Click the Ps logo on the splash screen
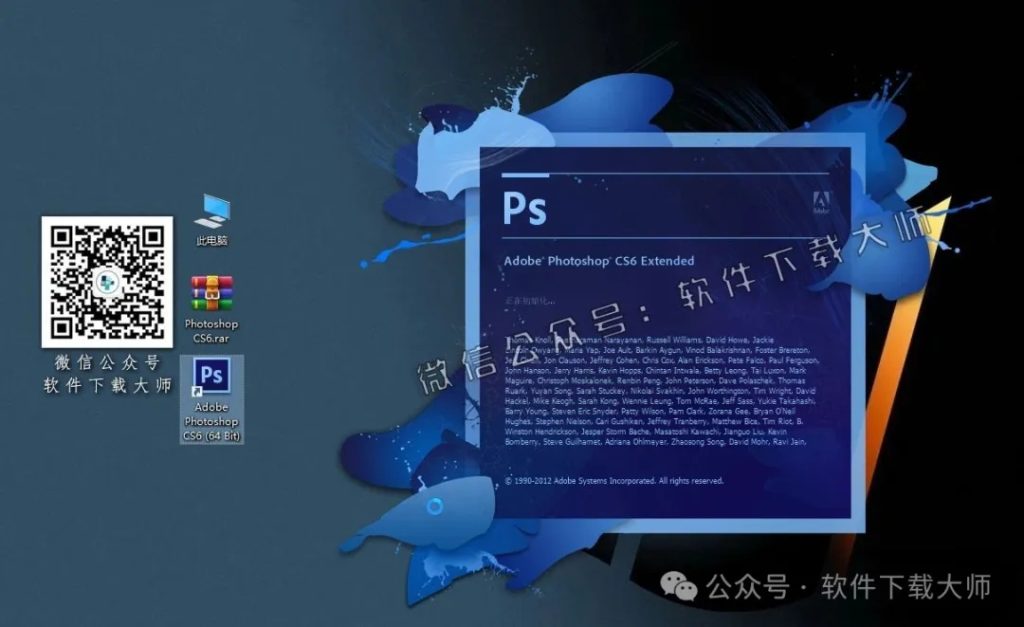Screen dimensions: 1024x627 coord(526,207)
